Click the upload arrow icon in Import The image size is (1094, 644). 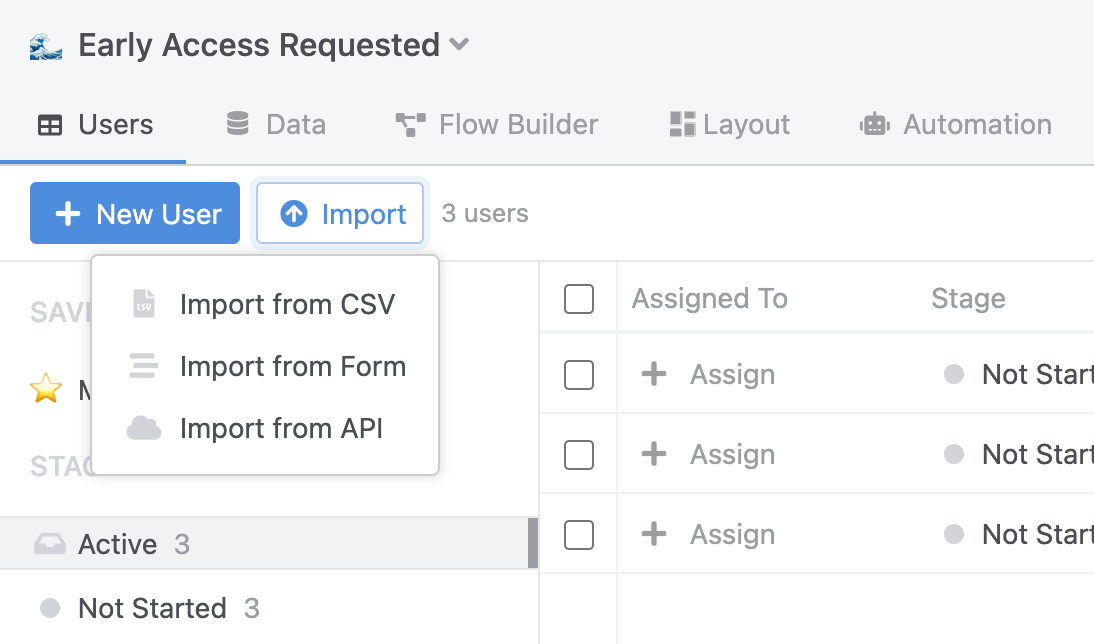tap(294, 214)
